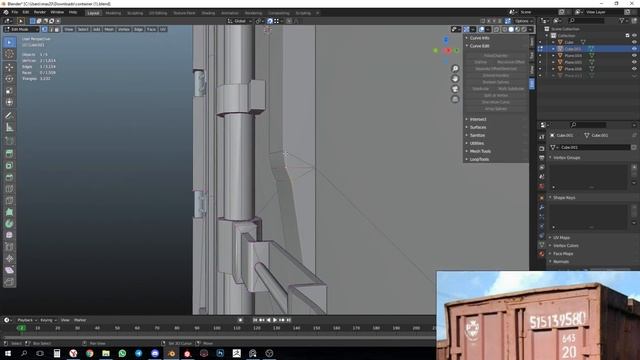Toggle snapping magnet in header
Image resolution: width=640 pixels, height=360 pixels.
[x=270, y=21]
